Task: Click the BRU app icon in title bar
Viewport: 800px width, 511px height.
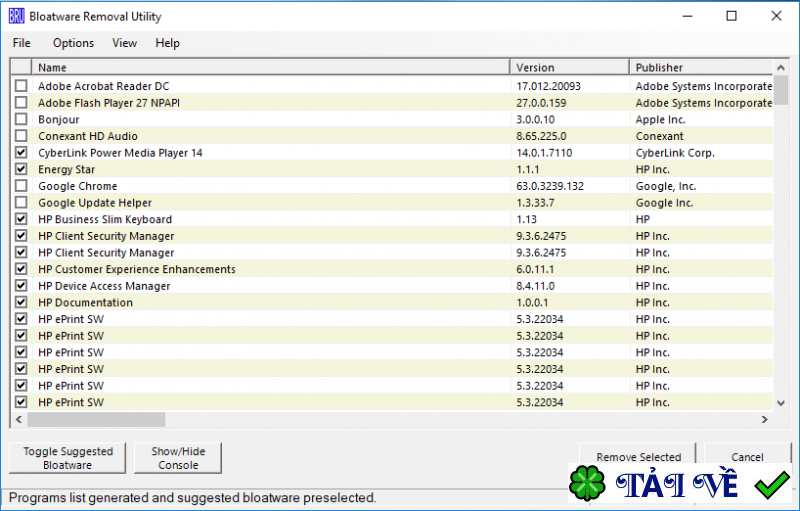Action: tap(16, 16)
